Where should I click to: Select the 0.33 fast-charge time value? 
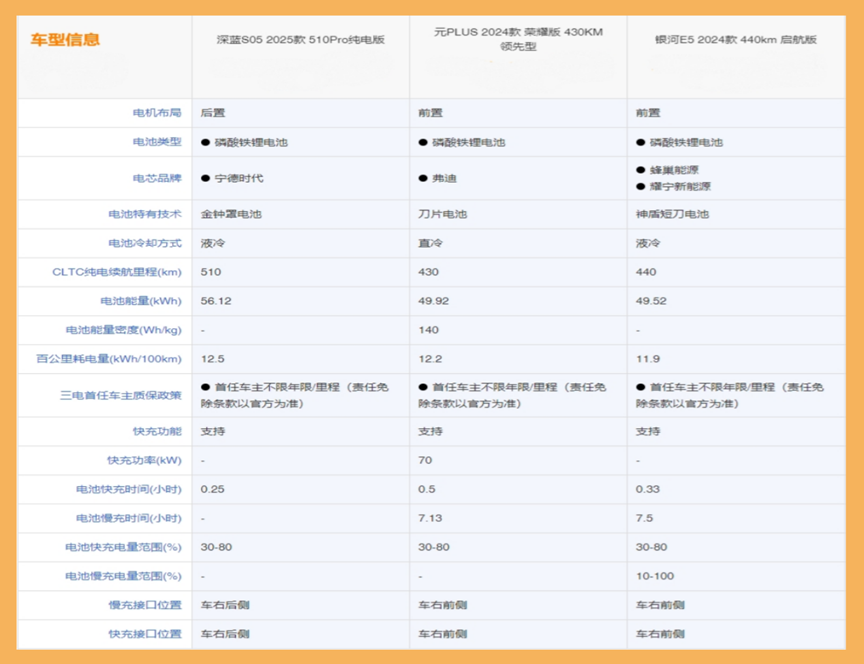(x=648, y=489)
